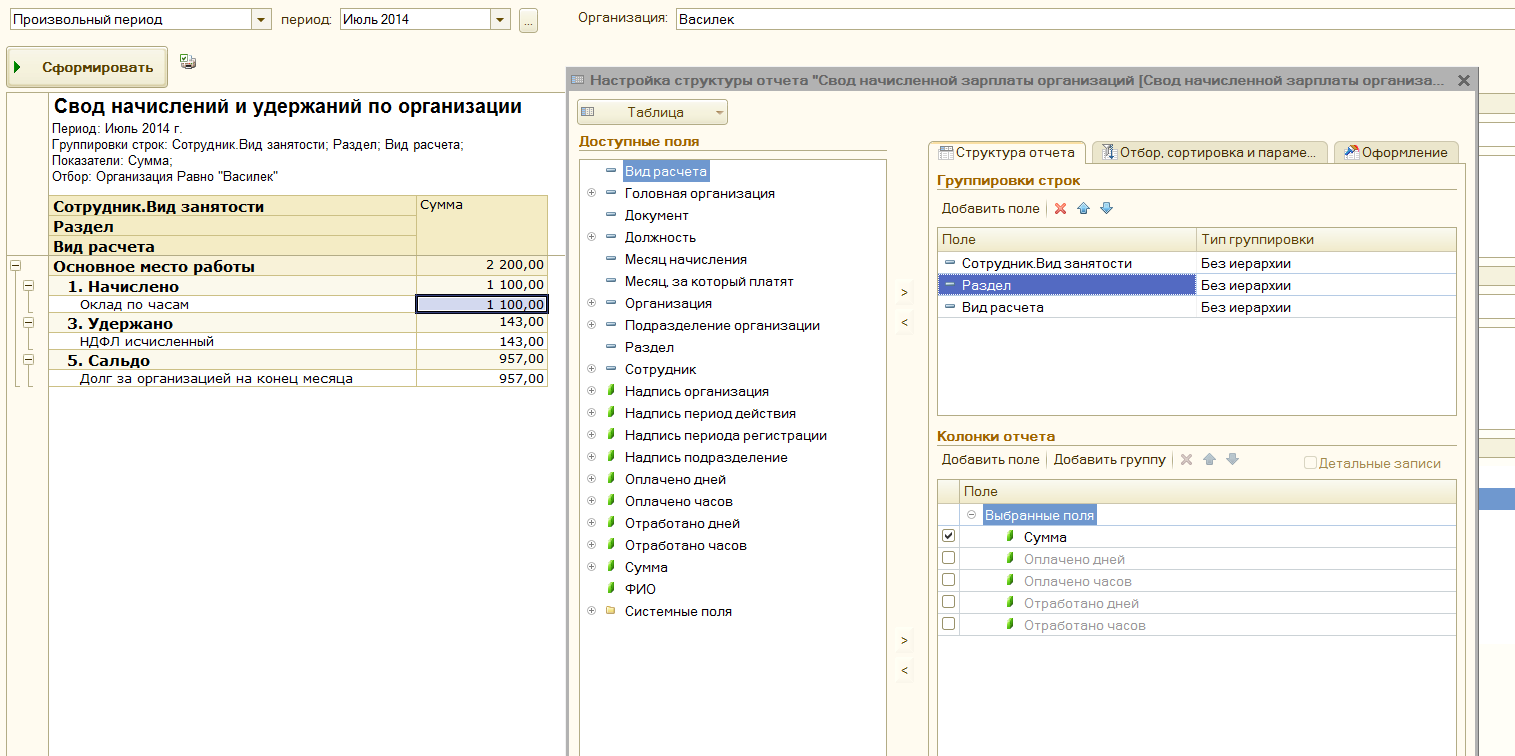Click the lower remove column left arrow
The image size is (1515, 756).
pyautogui.click(x=904, y=671)
